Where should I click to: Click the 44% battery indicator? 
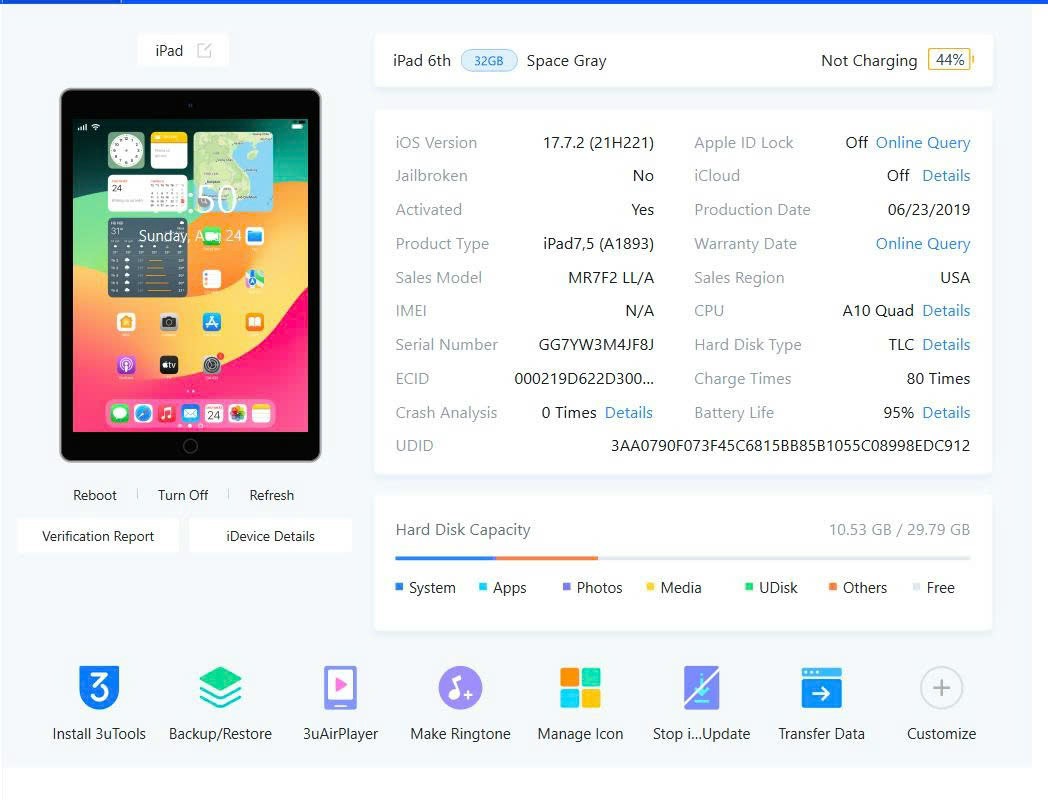950,60
